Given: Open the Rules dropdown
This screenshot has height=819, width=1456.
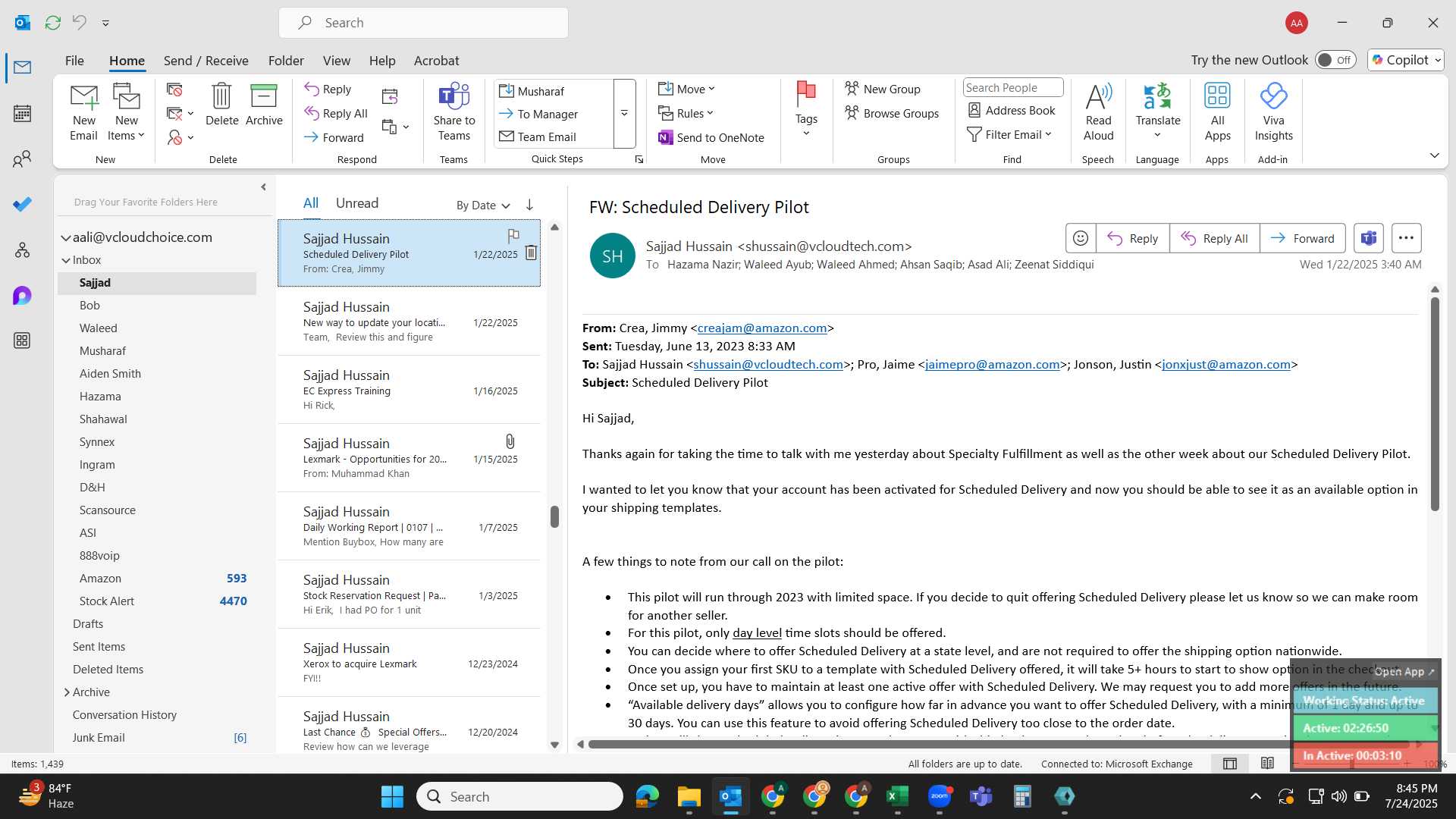Looking at the screenshot, I should pyautogui.click(x=686, y=113).
